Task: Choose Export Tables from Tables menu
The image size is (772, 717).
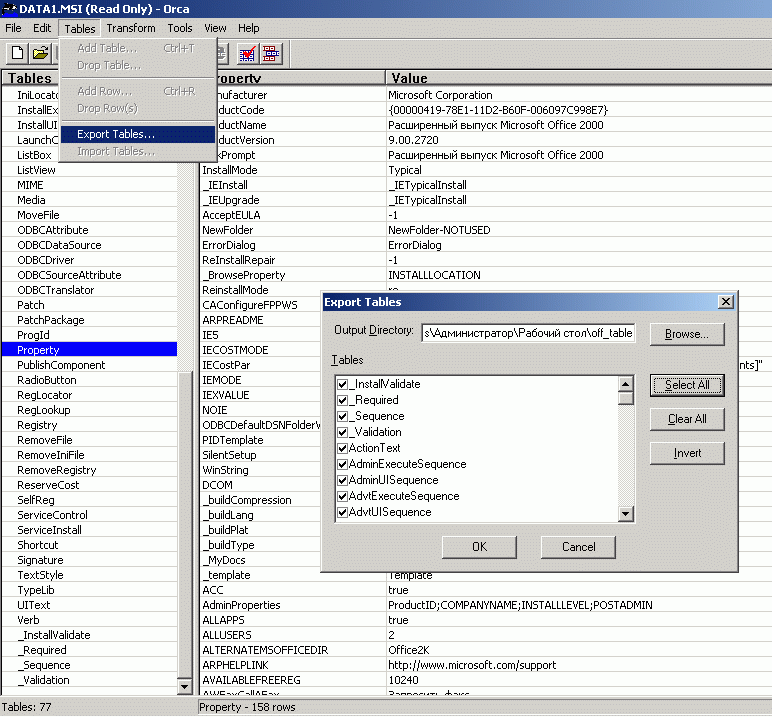Action: tap(138, 134)
